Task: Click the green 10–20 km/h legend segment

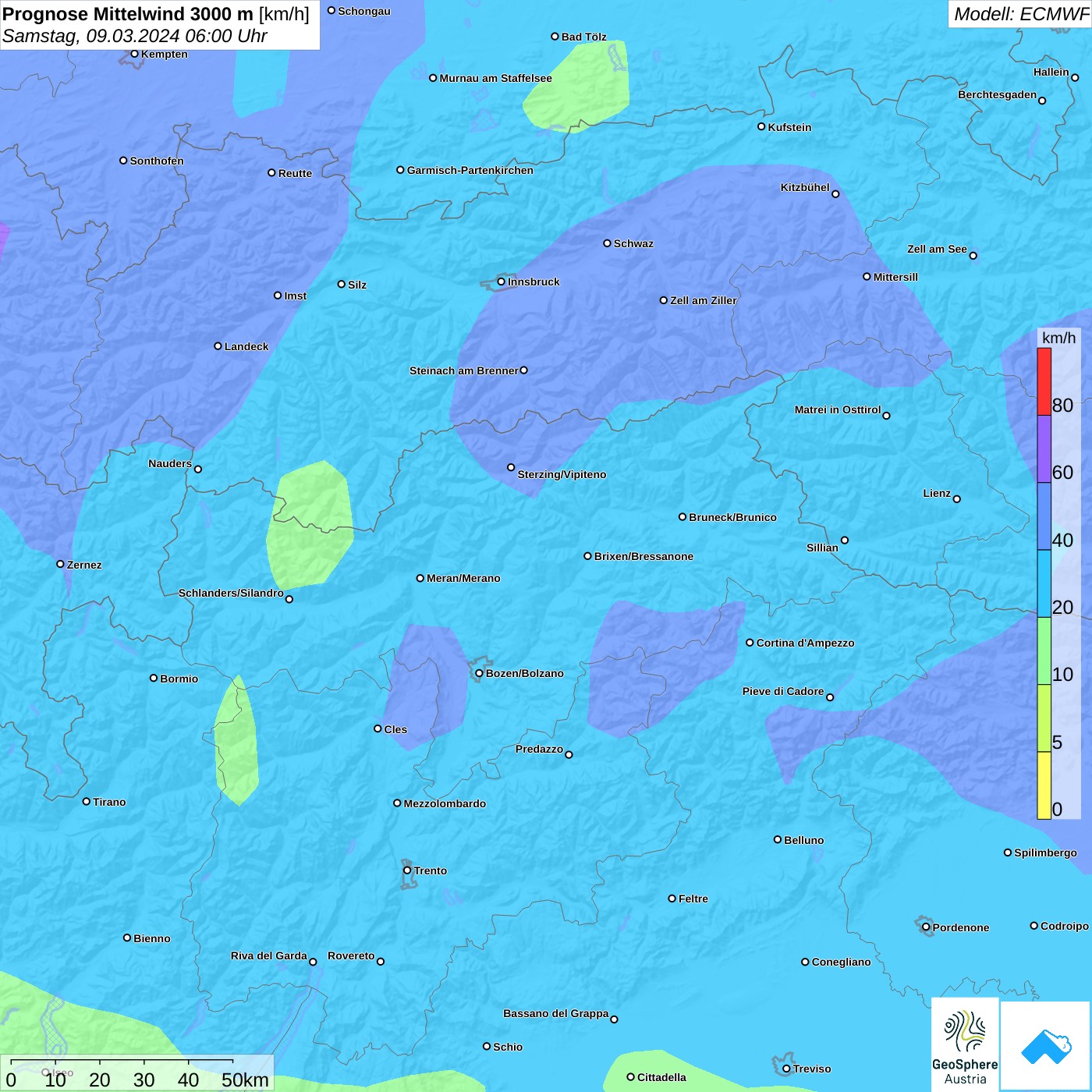Action: click(1044, 651)
